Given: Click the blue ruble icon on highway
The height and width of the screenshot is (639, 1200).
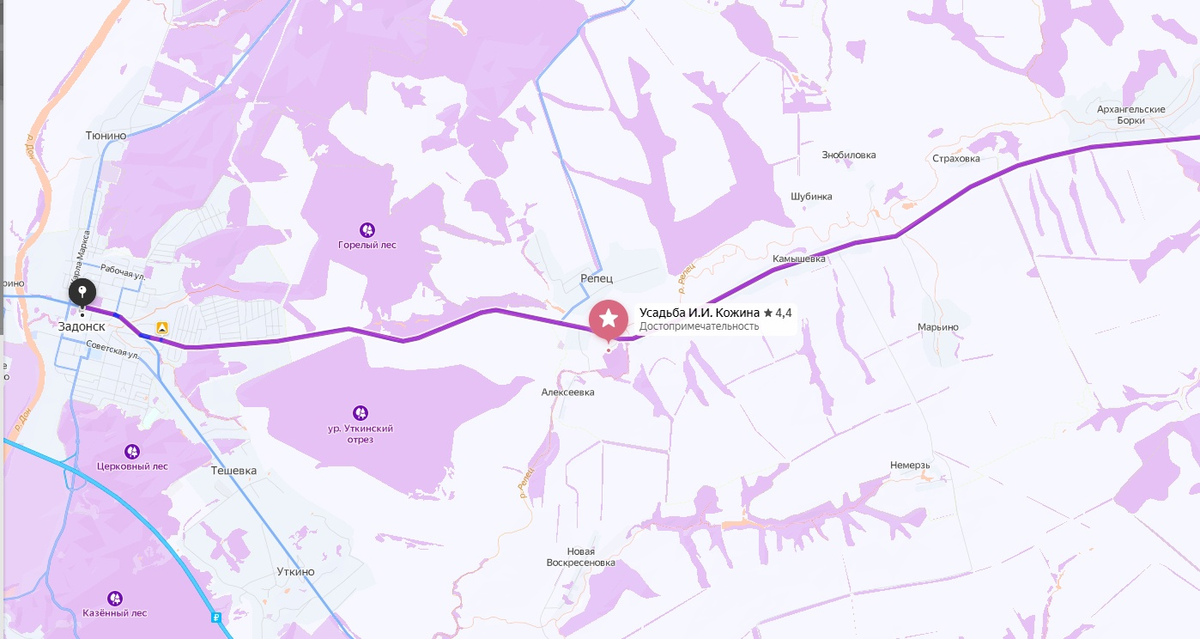Looking at the screenshot, I should coord(216,618).
